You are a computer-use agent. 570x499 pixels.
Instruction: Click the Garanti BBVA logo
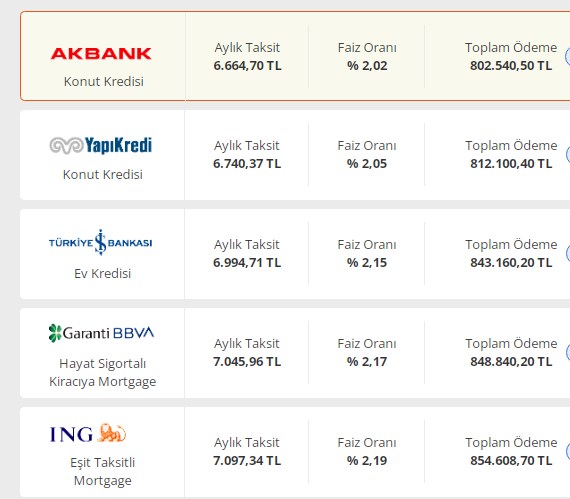click(101, 333)
